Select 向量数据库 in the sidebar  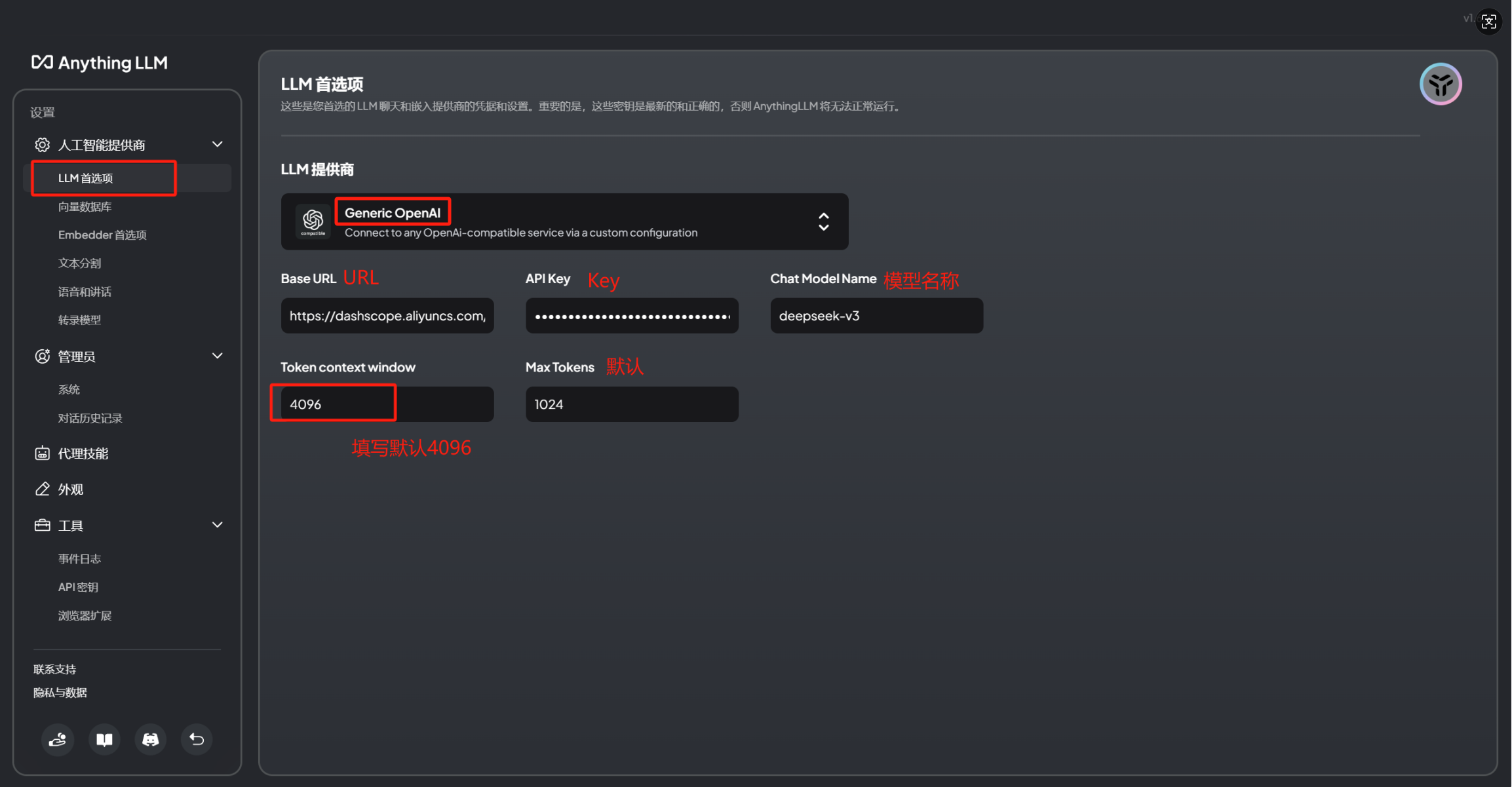tap(85, 206)
